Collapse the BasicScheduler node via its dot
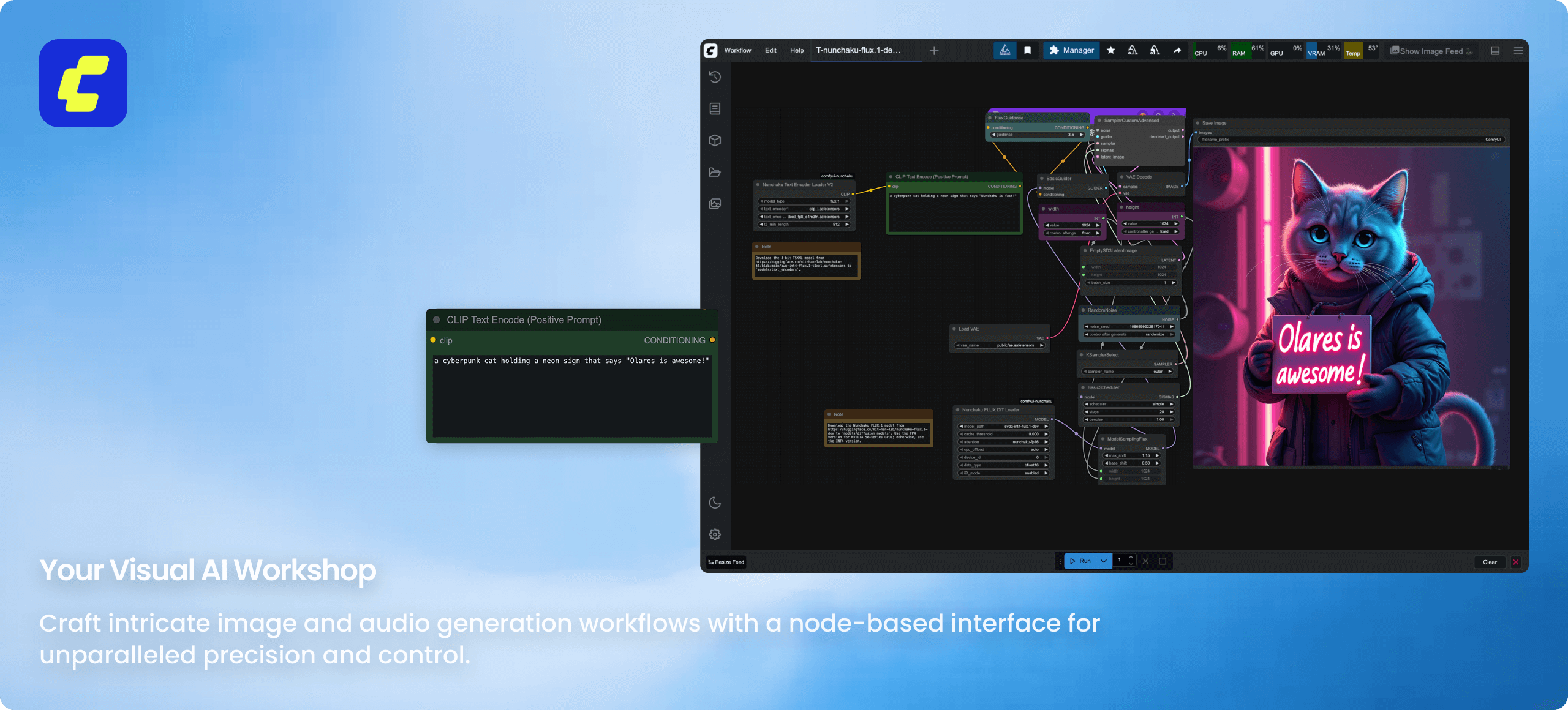 point(1083,387)
